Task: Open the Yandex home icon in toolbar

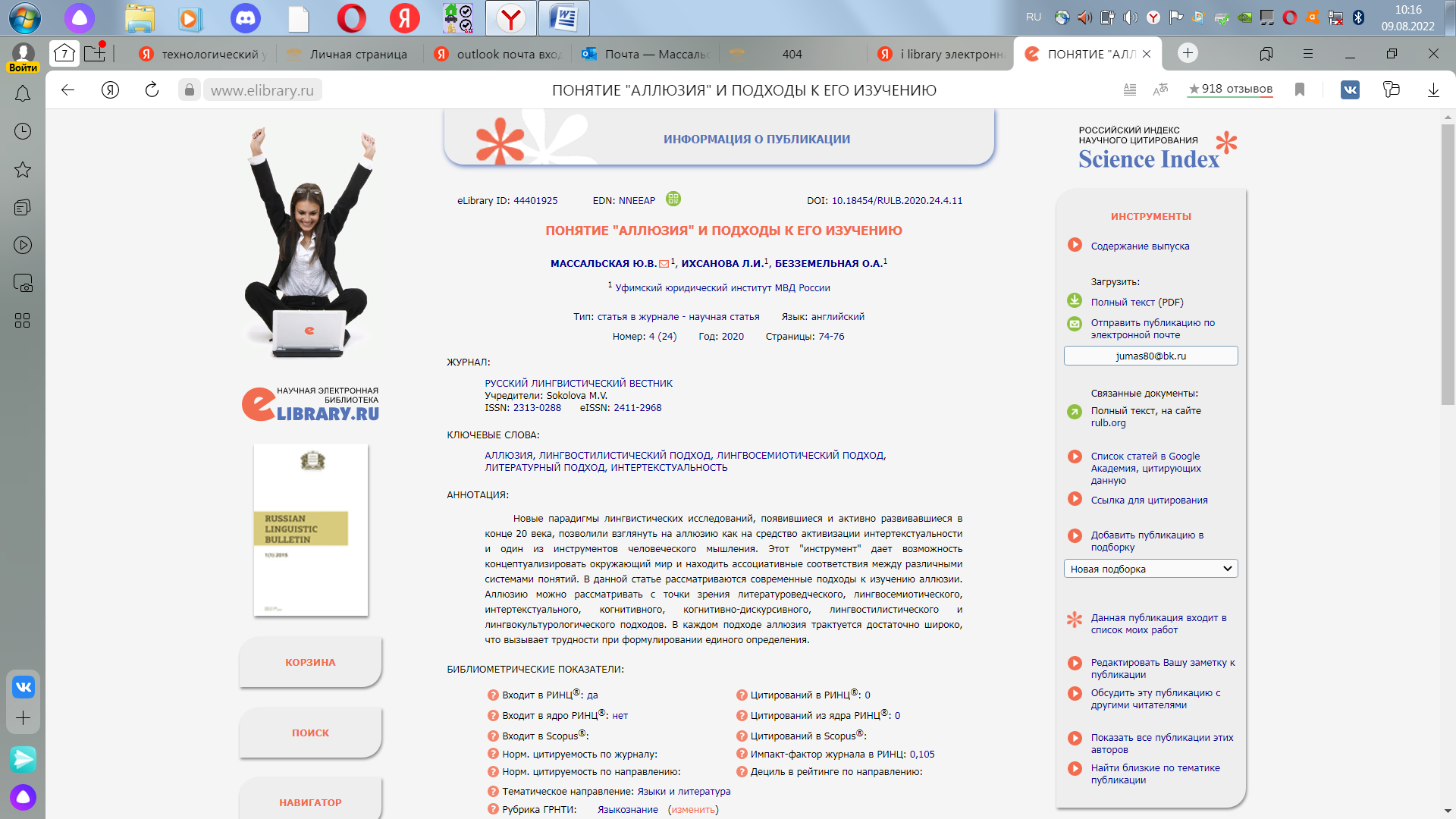Action: click(x=111, y=90)
